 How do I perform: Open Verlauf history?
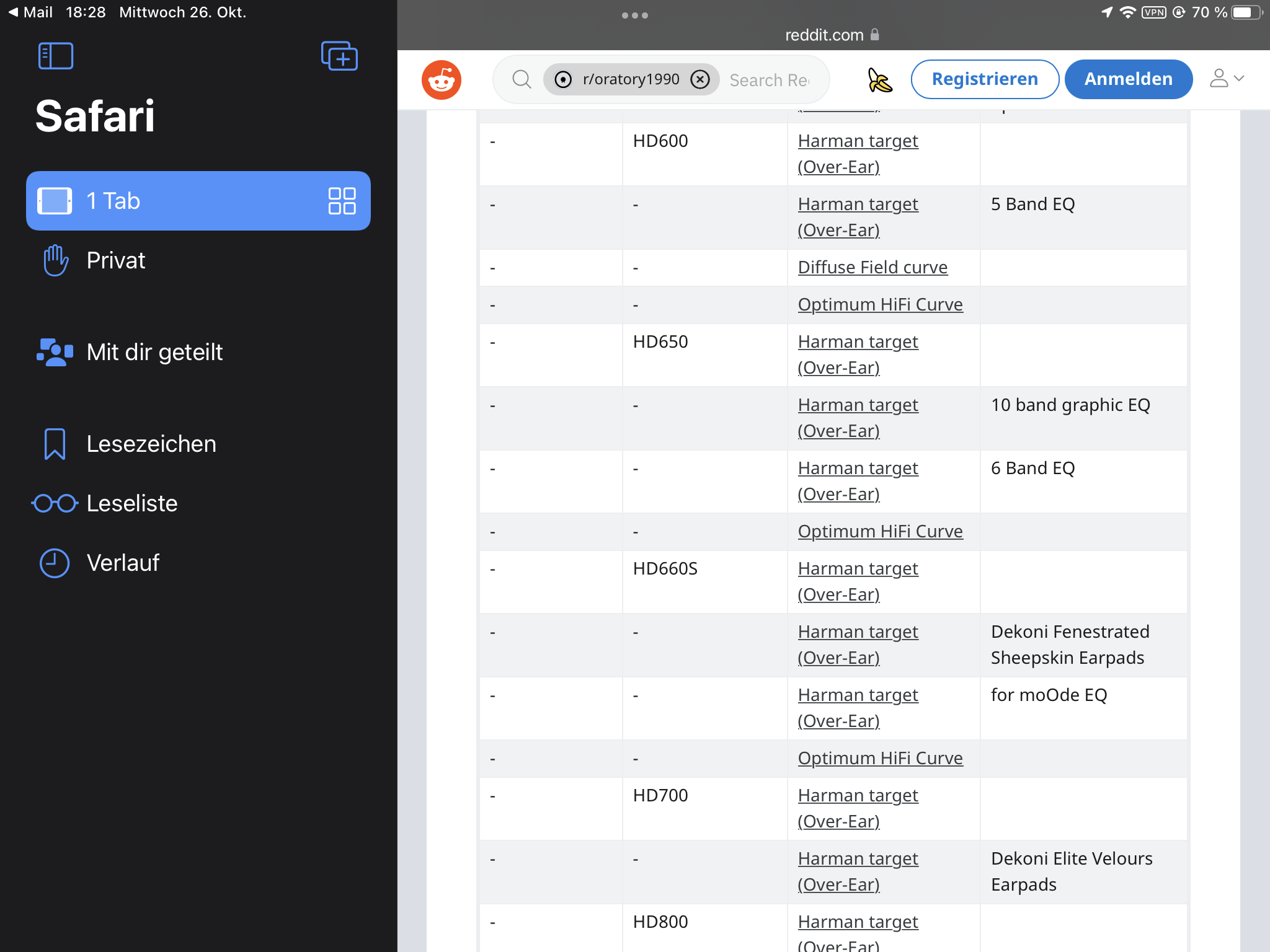coord(198,563)
